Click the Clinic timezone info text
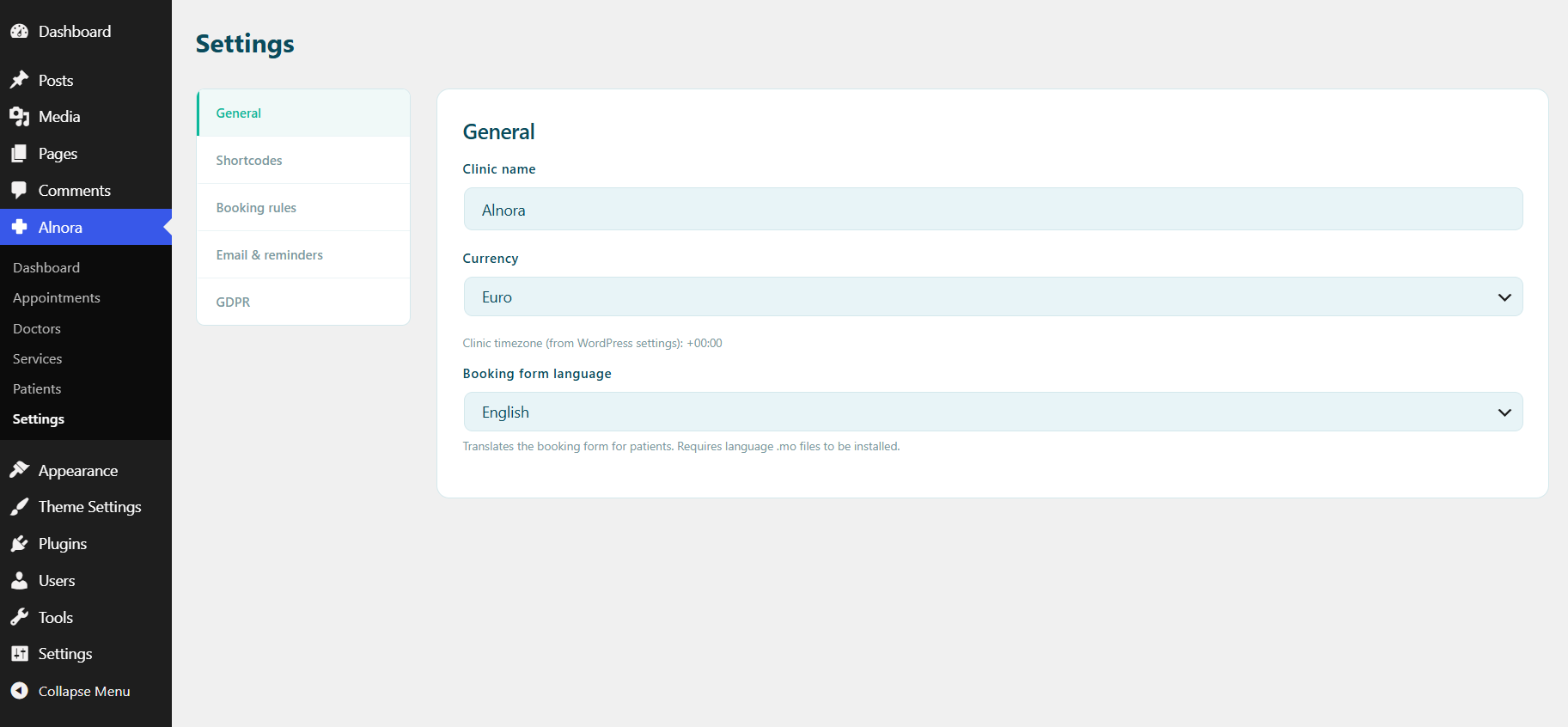Viewport: 1568px width, 727px height. coord(593,343)
